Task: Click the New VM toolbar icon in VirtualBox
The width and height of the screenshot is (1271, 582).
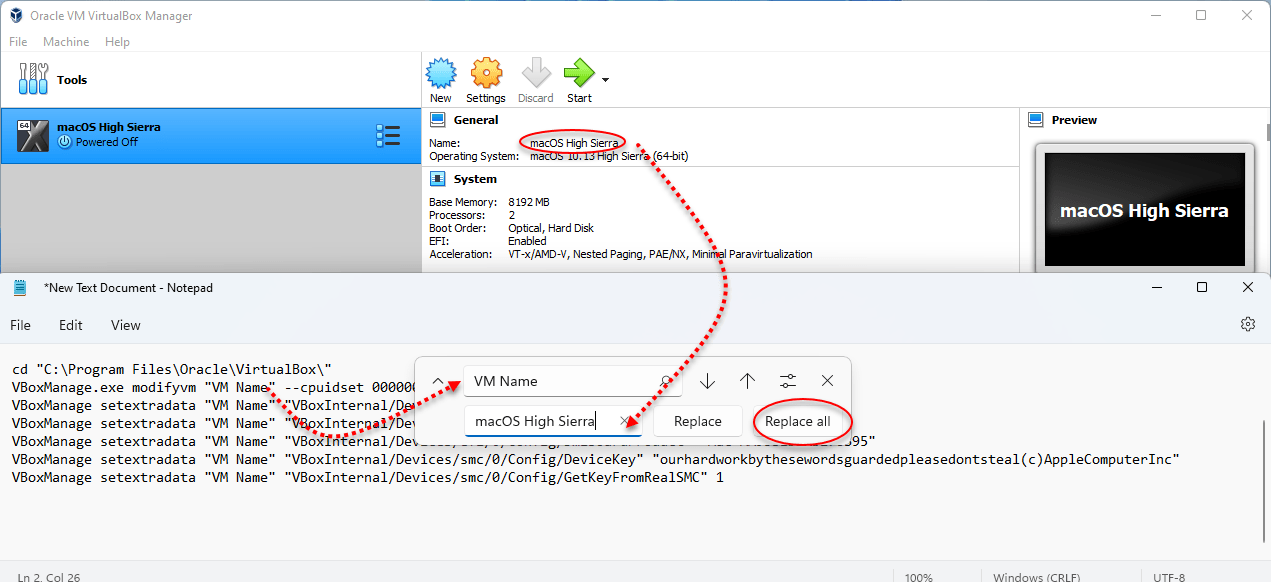Action: tap(441, 80)
